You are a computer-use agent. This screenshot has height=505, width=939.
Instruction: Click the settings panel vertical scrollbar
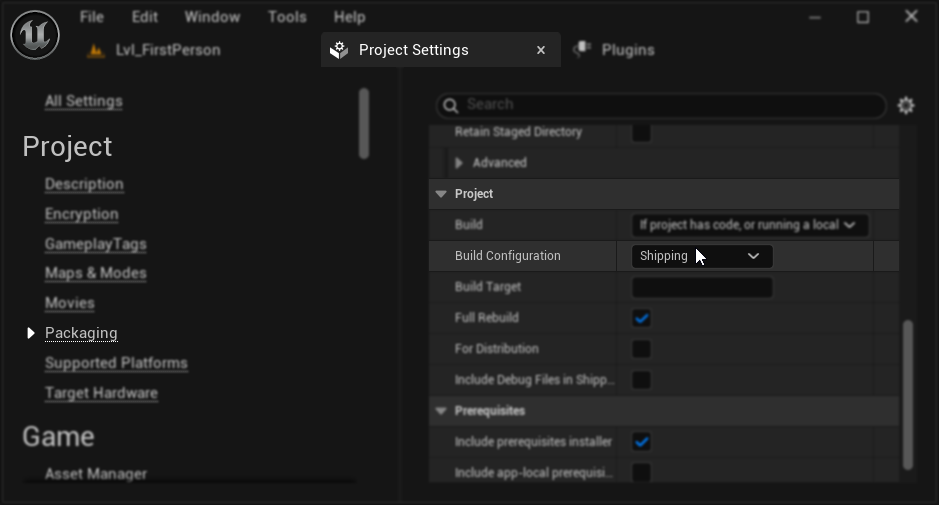[908, 394]
